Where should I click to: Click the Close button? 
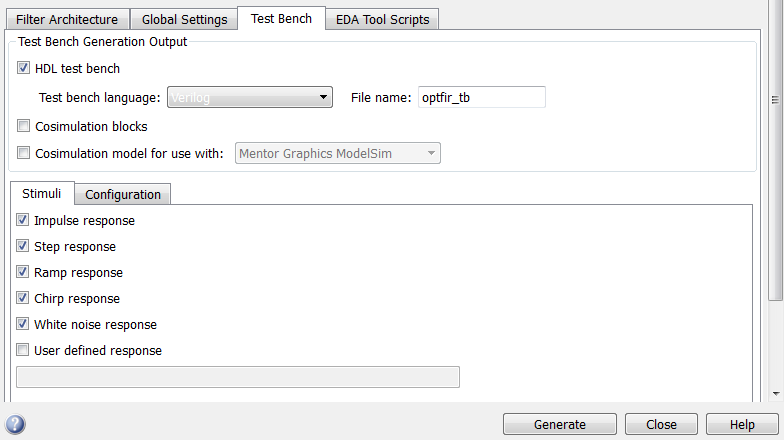click(x=661, y=424)
